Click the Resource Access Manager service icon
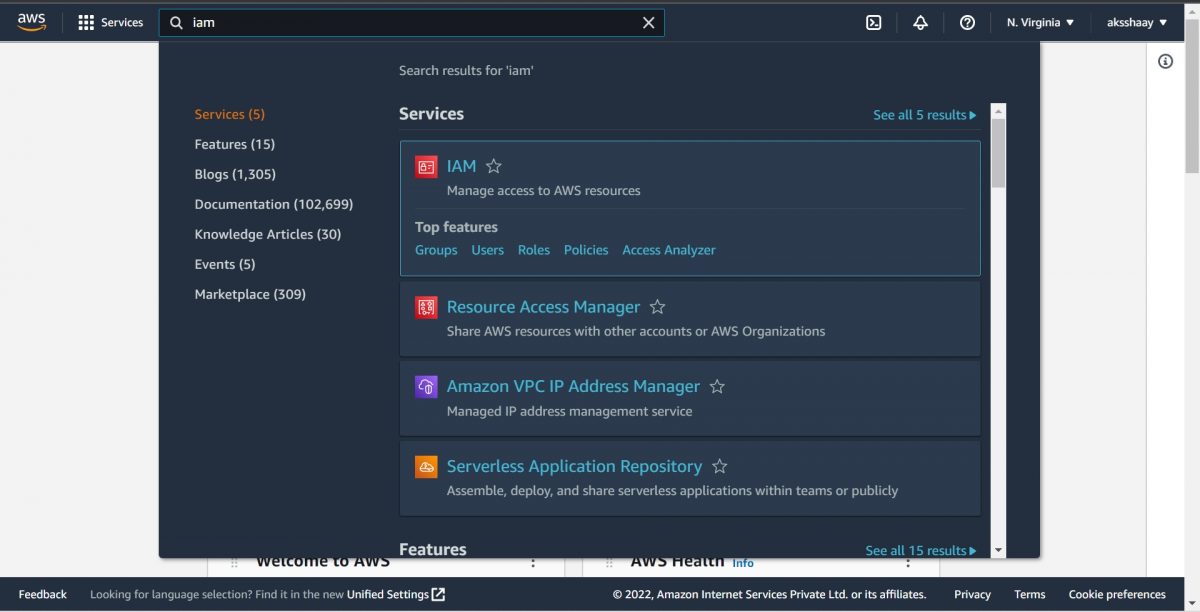This screenshot has width=1200, height=612. coord(426,306)
